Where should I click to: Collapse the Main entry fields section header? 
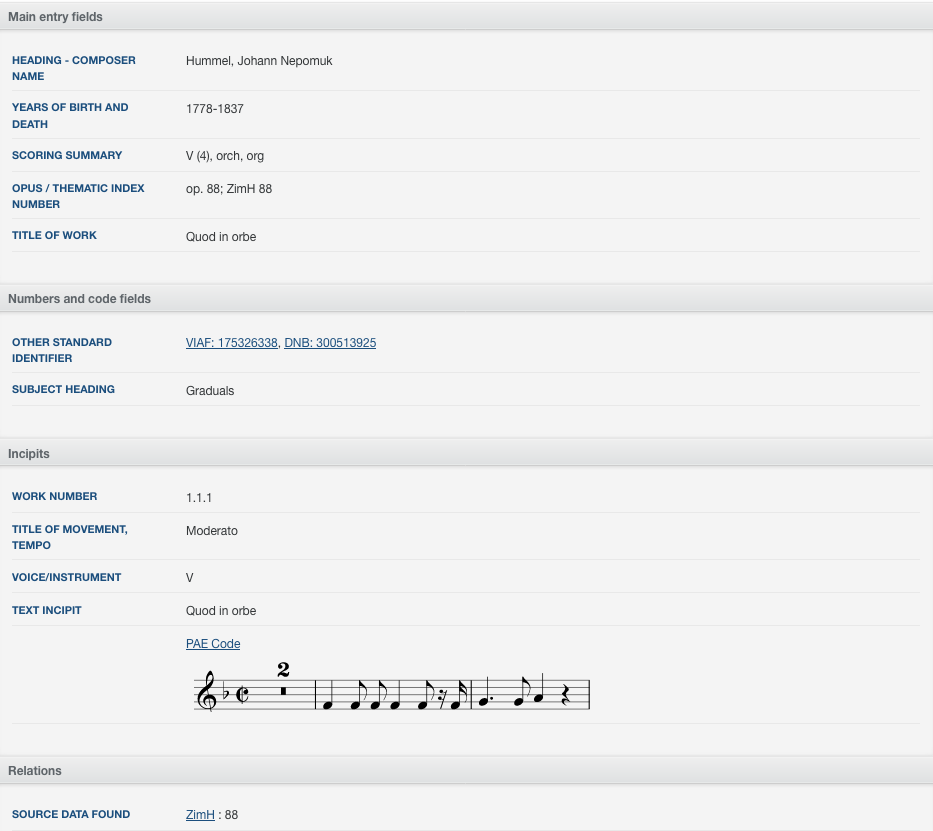click(466, 17)
